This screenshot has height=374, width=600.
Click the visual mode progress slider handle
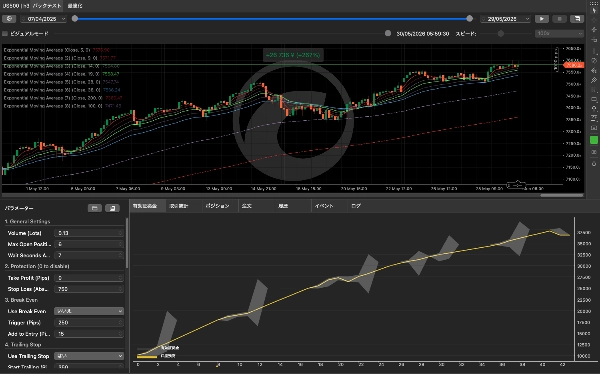tap(388, 33)
